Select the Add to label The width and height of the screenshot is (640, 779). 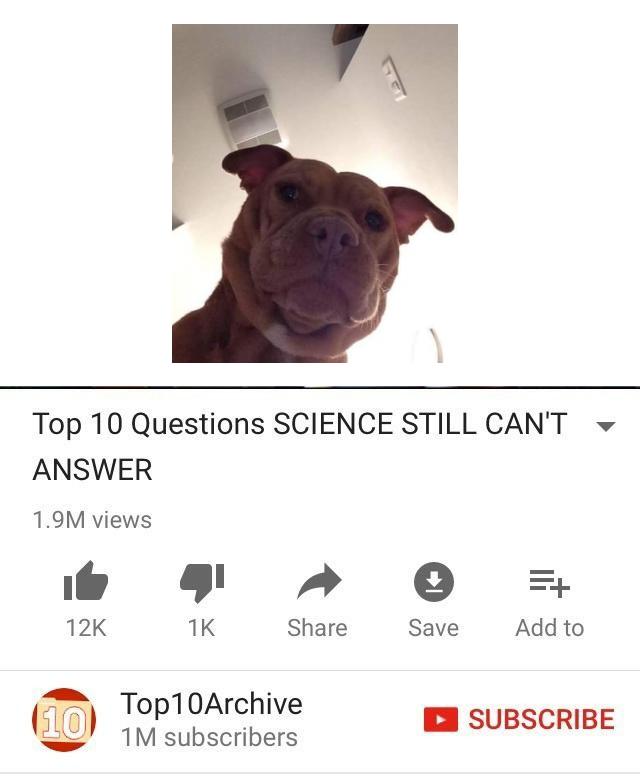(x=550, y=627)
